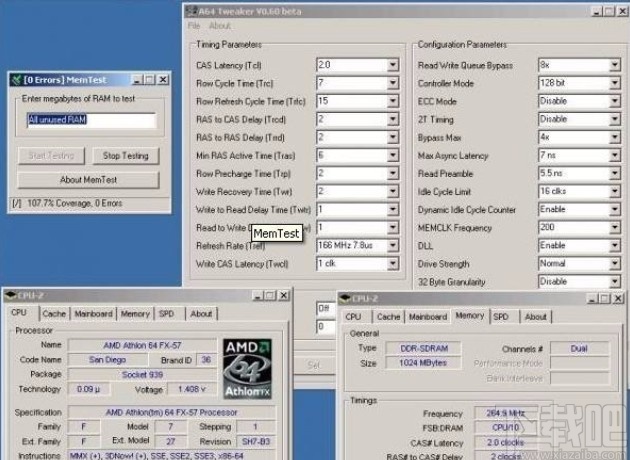Image resolution: width=630 pixels, height=460 pixels.
Task: Click the greyed Start Testing button
Action: [51, 156]
